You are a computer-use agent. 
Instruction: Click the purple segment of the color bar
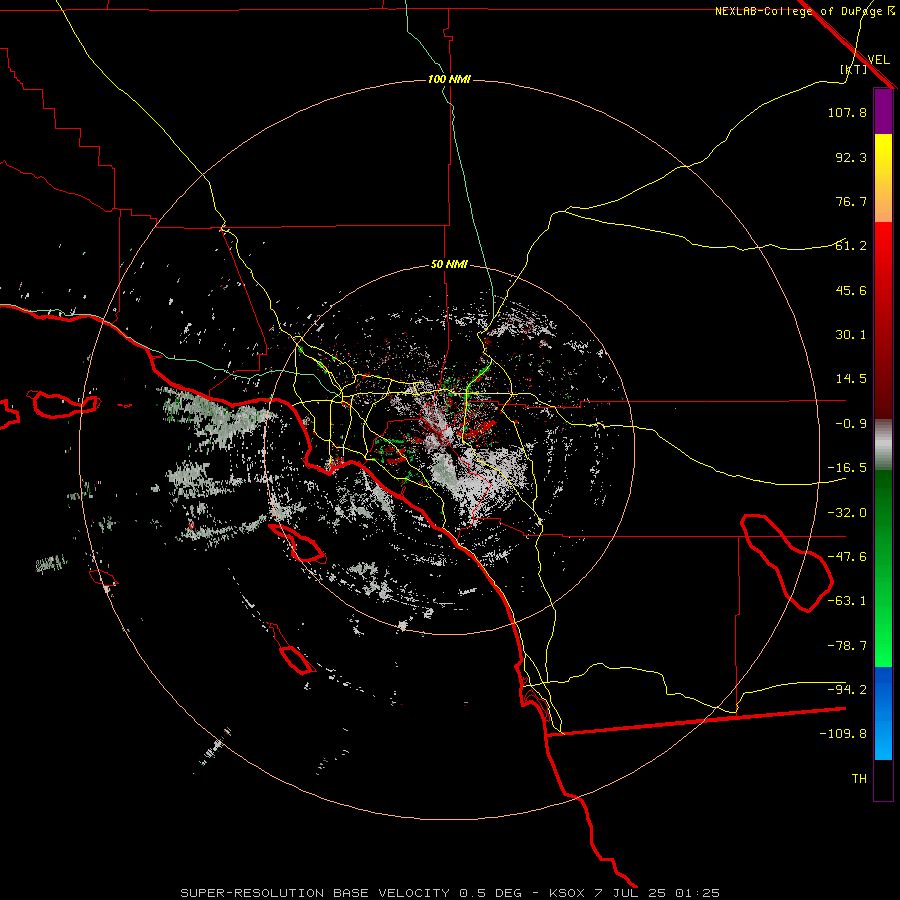click(883, 111)
